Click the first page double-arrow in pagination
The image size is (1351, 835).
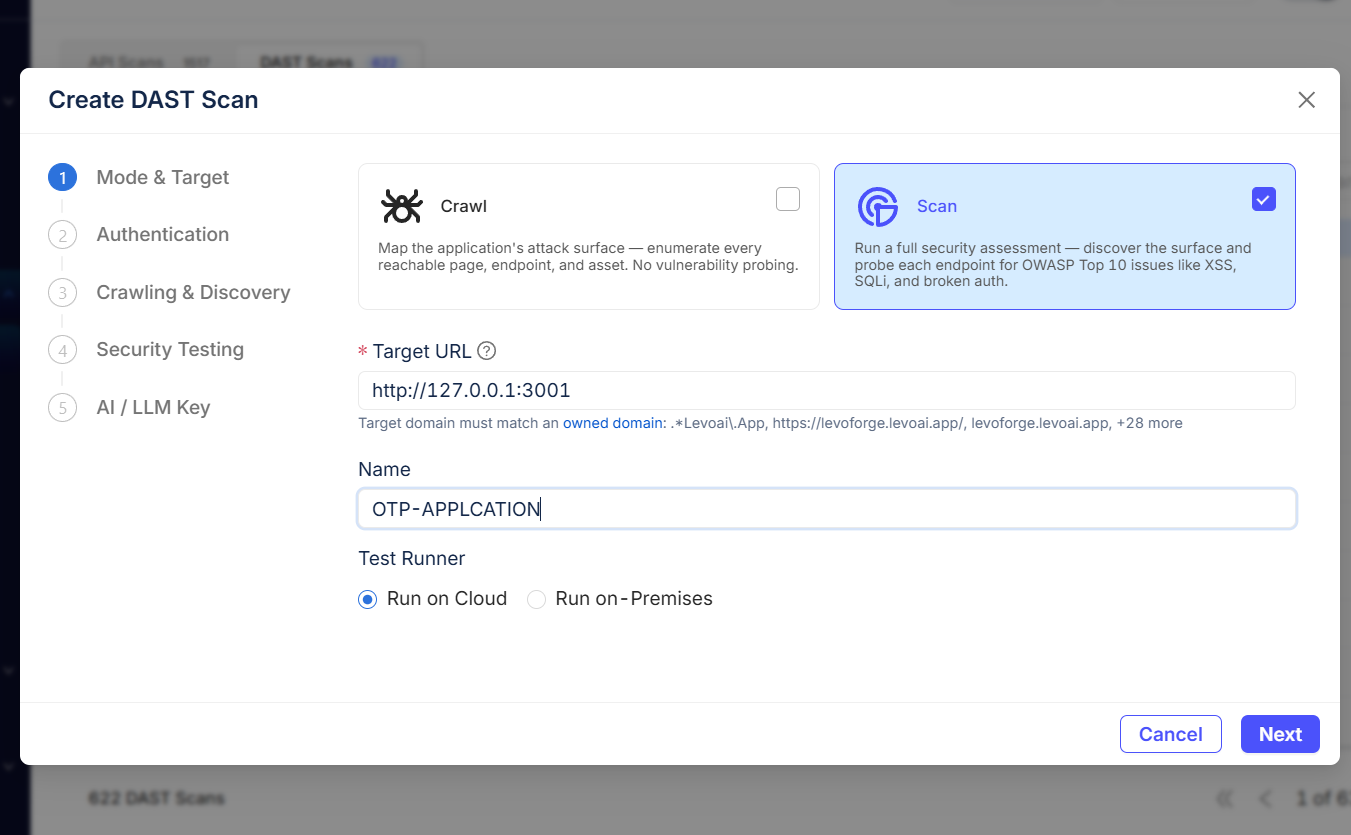click(1225, 798)
